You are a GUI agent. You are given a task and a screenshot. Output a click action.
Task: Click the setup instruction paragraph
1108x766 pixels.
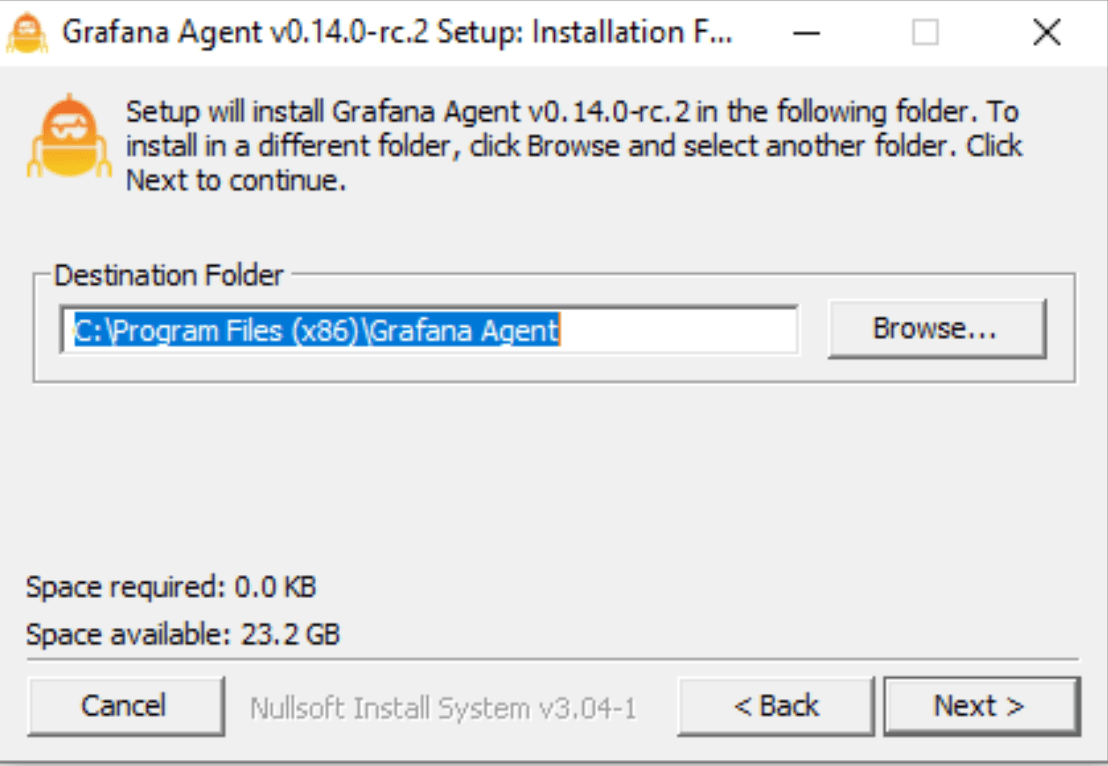[573, 146]
